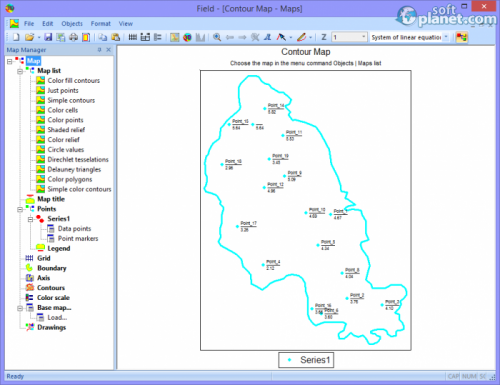Click the Open folder toolbar icon
This screenshot has height=385, width=500.
pos(29,37)
